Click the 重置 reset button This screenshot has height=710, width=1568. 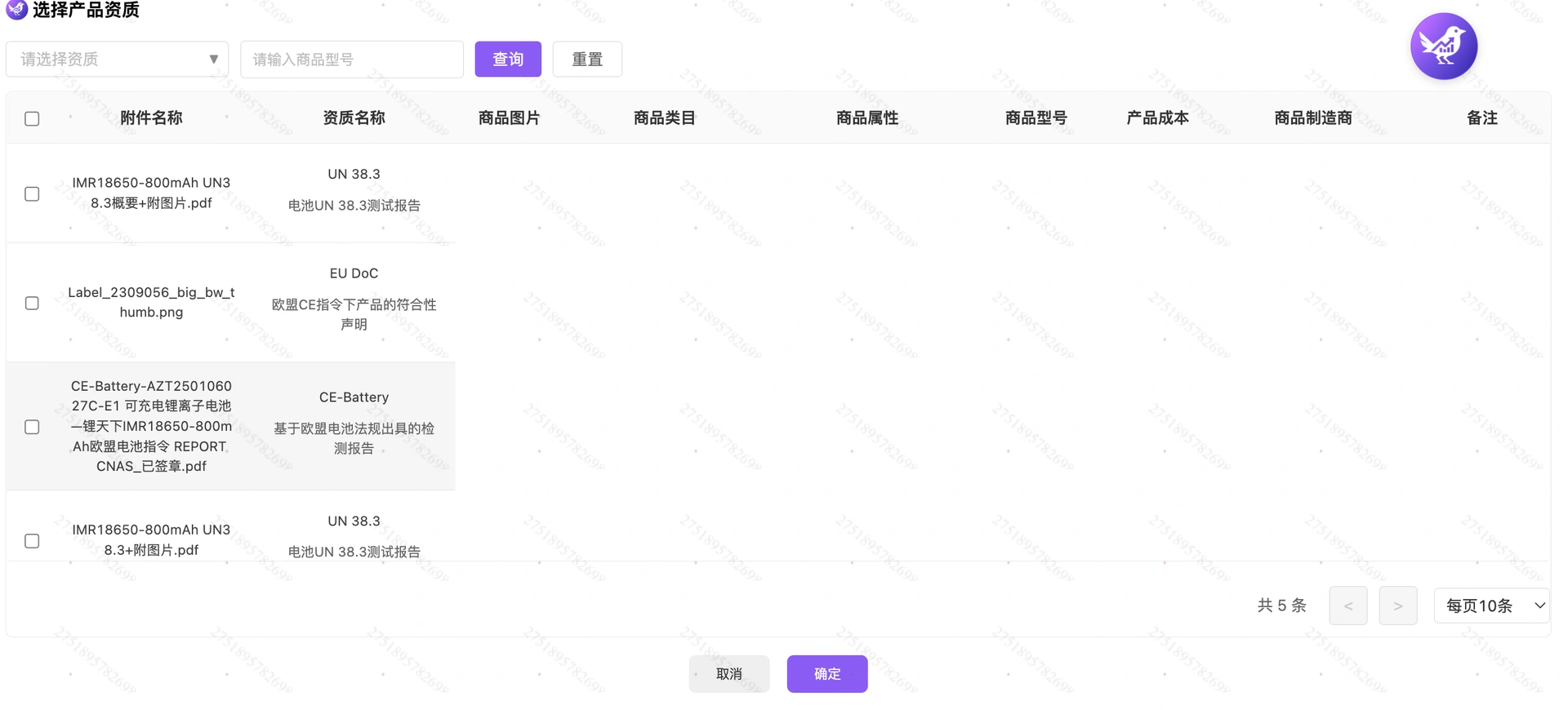pyautogui.click(x=587, y=60)
